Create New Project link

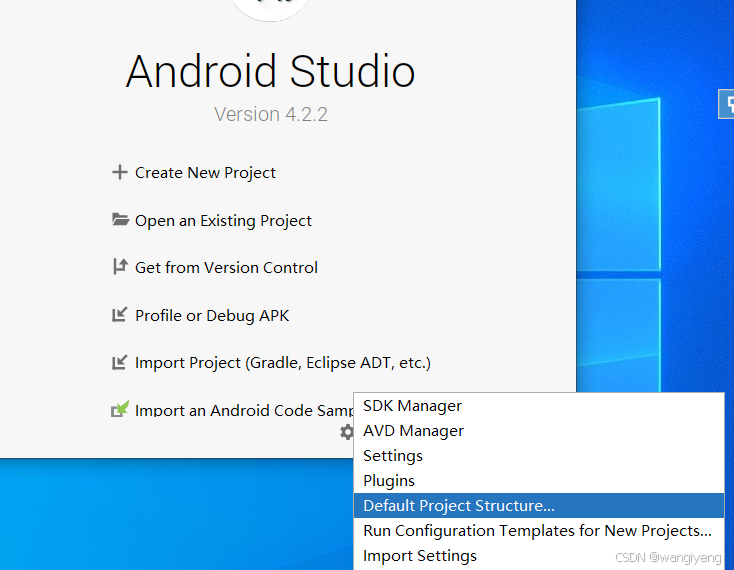pos(205,173)
